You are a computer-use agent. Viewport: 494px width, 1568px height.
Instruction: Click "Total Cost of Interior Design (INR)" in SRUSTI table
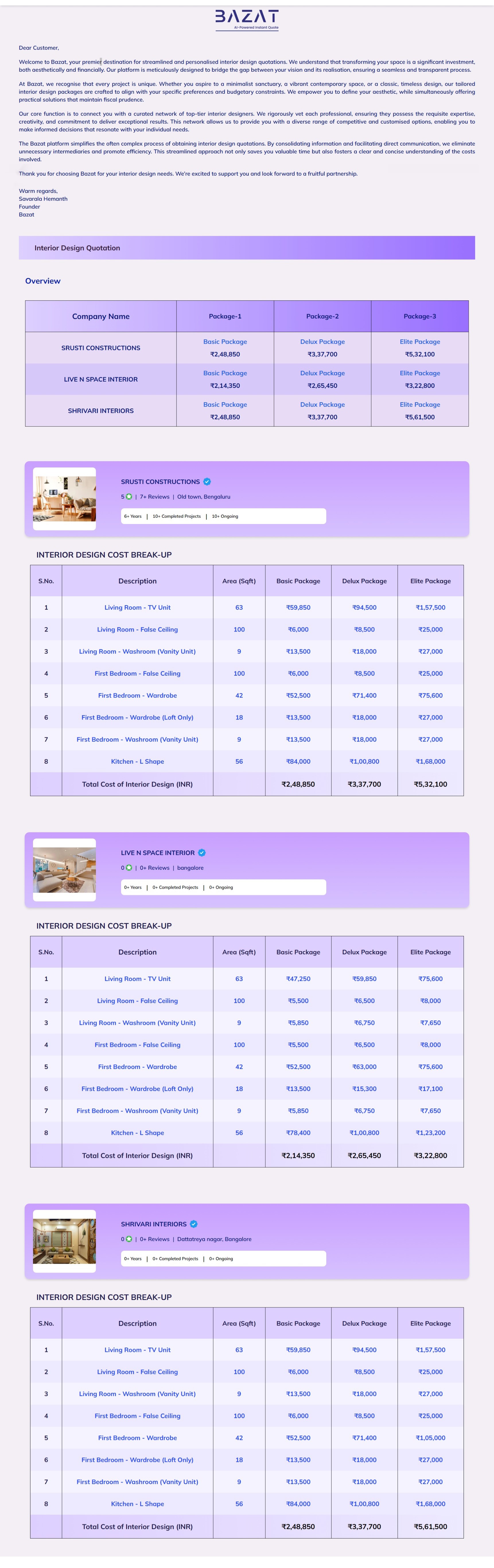[x=138, y=785]
